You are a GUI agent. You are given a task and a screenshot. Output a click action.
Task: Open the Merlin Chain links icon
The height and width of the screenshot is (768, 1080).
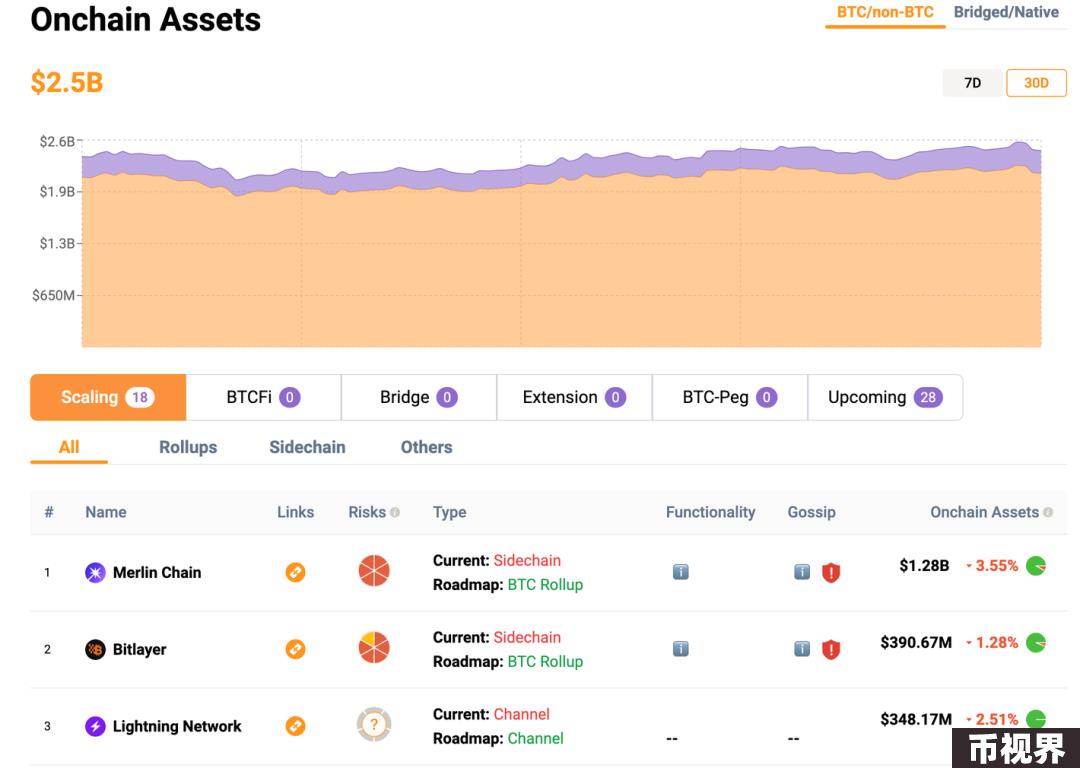click(x=295, y=572)
